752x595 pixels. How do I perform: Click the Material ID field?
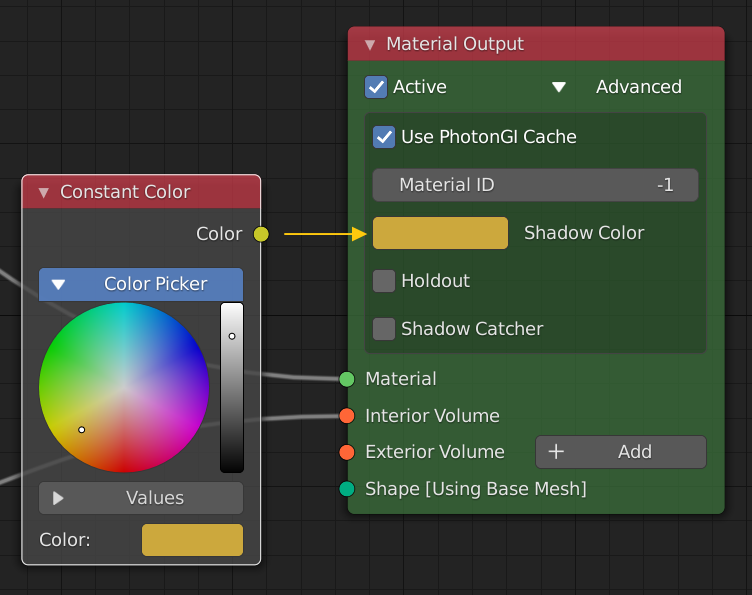pyautogui.click(x=535, y=185)
